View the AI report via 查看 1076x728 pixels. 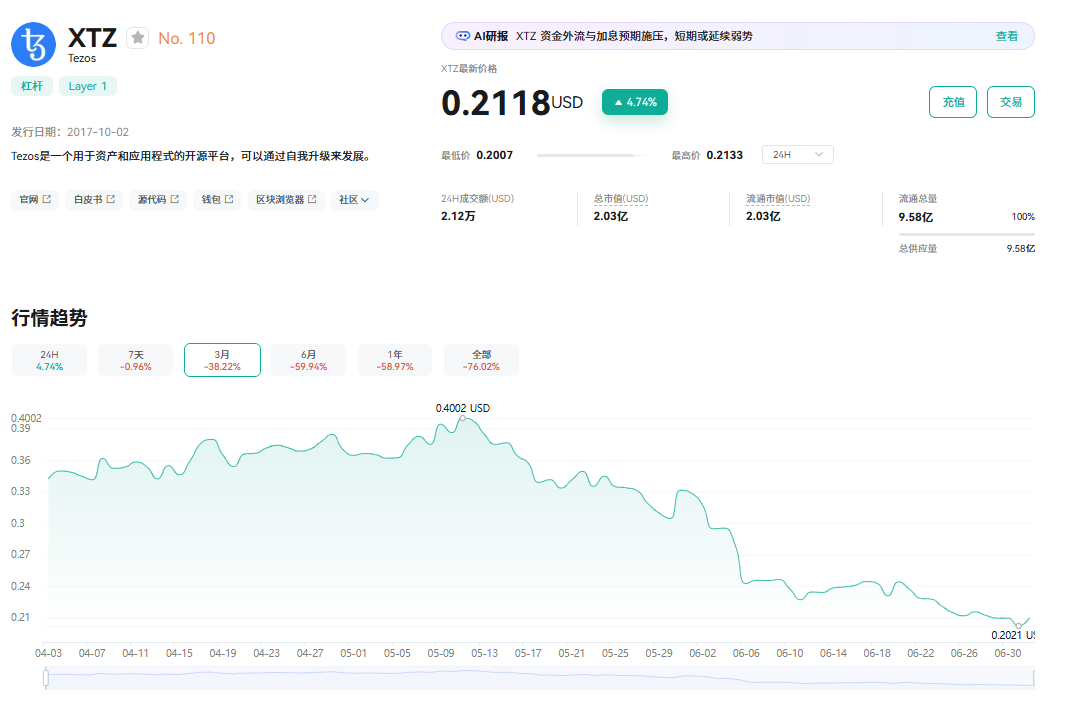click(1007, 36)
